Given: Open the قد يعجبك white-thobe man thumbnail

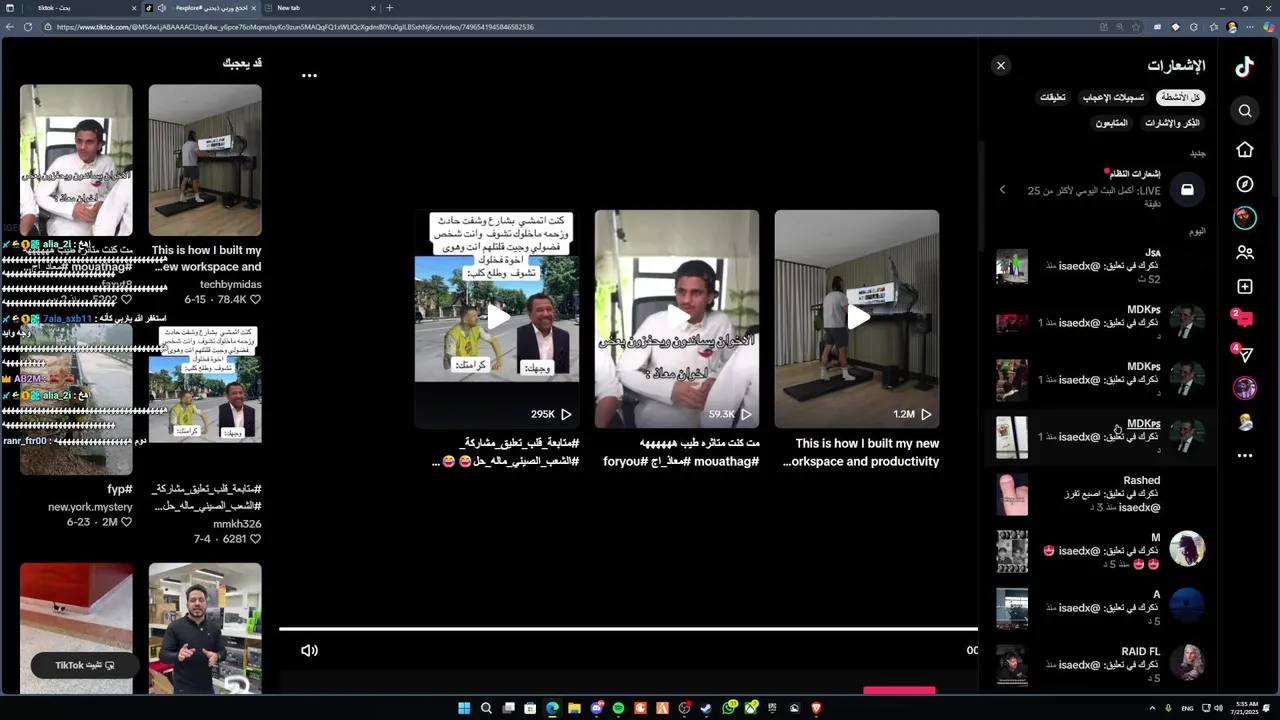Looking at the screenshot, I should tap(76, 160).
